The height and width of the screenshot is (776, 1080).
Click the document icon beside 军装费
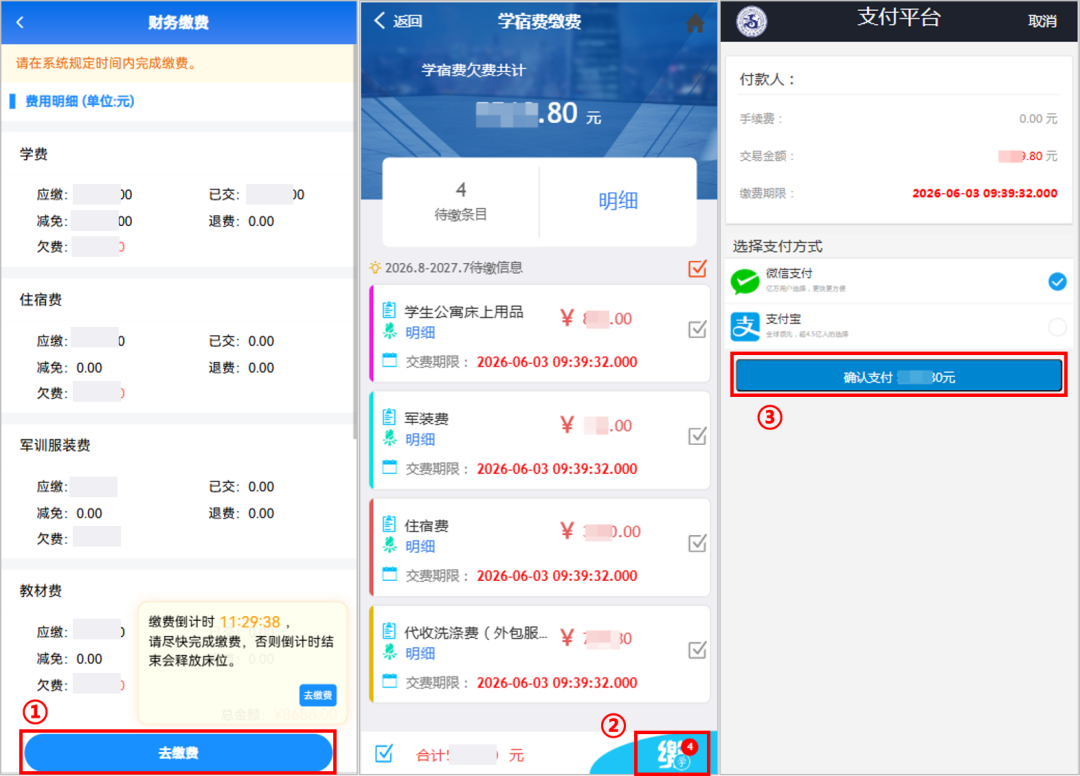pyautogui.click(x=389, y=417)
